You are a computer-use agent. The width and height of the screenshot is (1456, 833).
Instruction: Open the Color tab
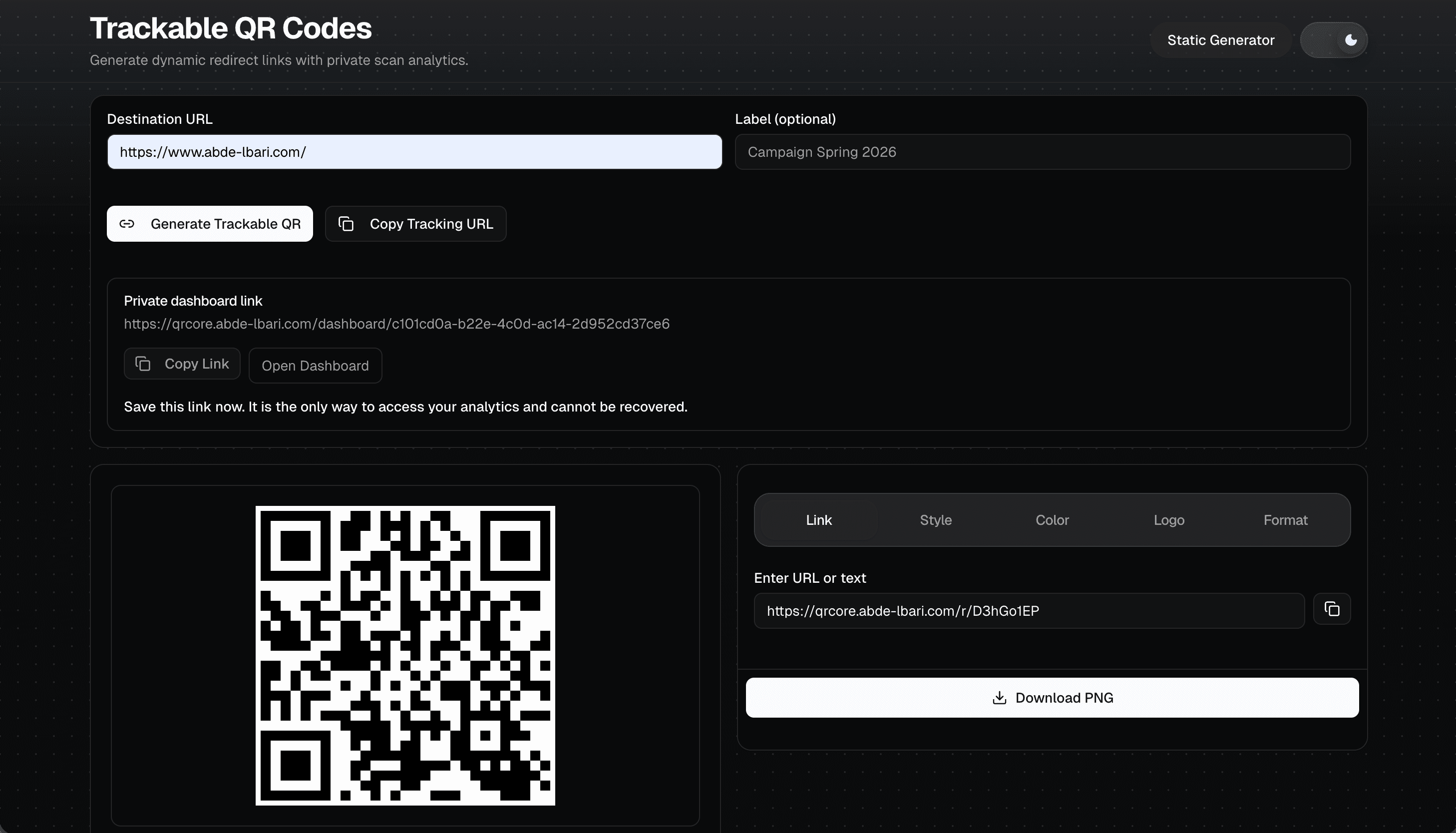[1052, 520]
